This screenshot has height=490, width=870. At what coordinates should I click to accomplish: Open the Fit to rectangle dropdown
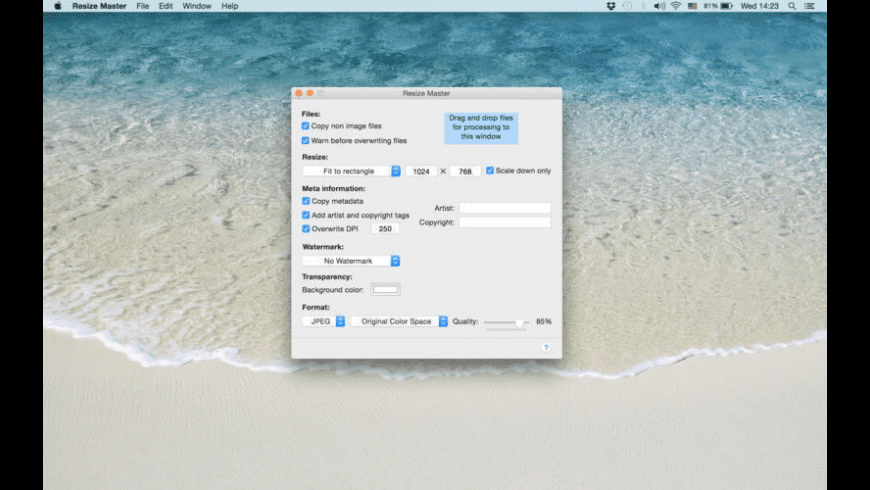point(351,171)
